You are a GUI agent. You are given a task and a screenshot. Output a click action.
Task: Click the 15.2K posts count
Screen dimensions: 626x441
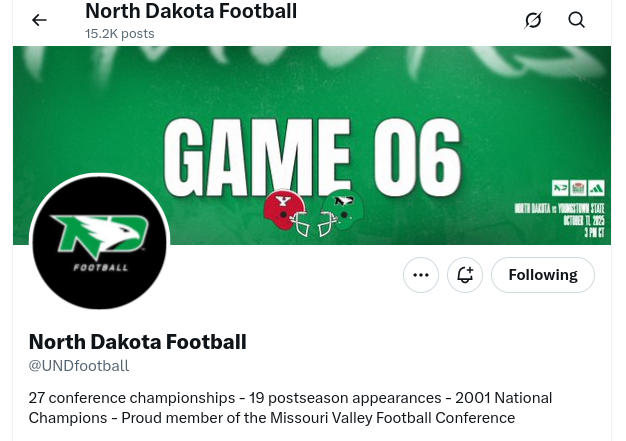pos(120,34)
